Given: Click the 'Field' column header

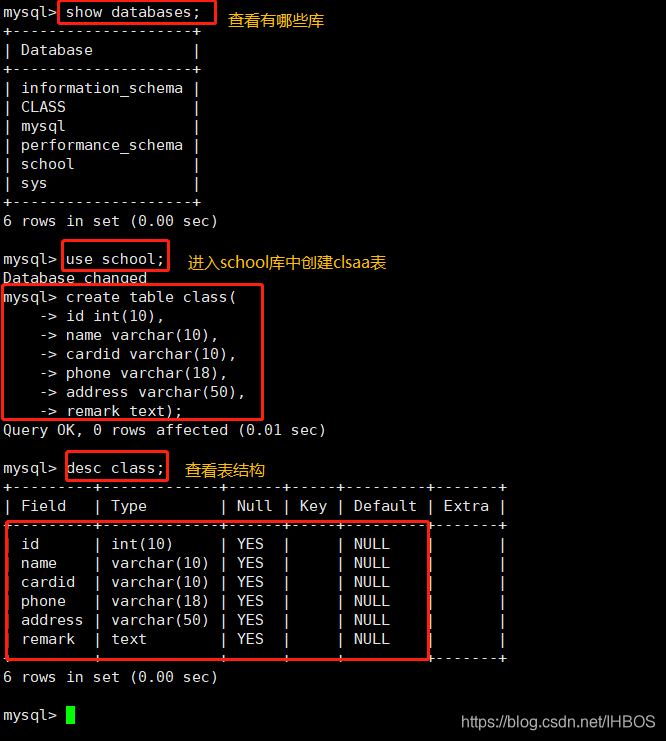Looking at the screenshot, I should pos(43,506).
